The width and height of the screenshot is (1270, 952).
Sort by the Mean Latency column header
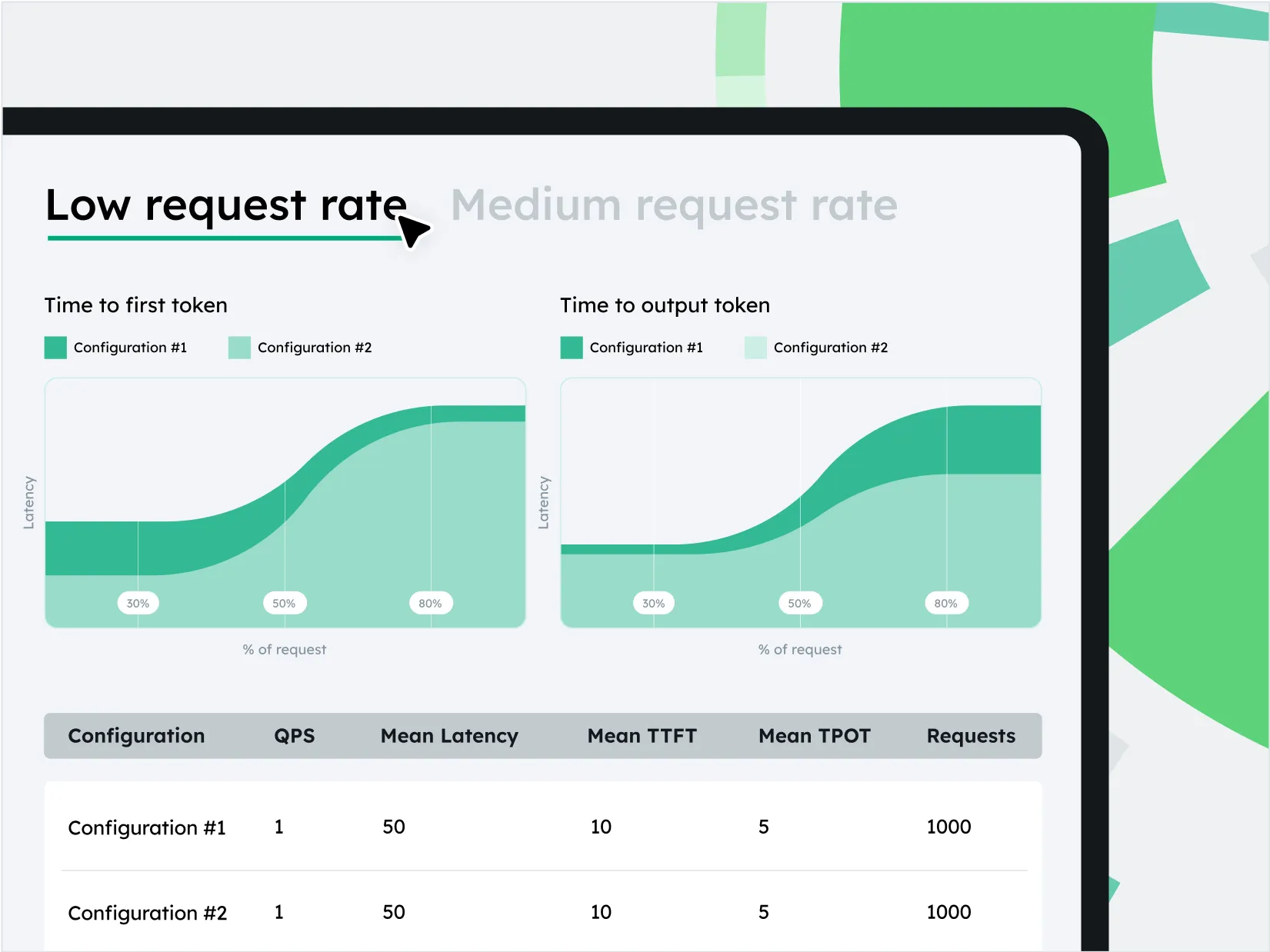pyautogui.click(x=449, y=736)
